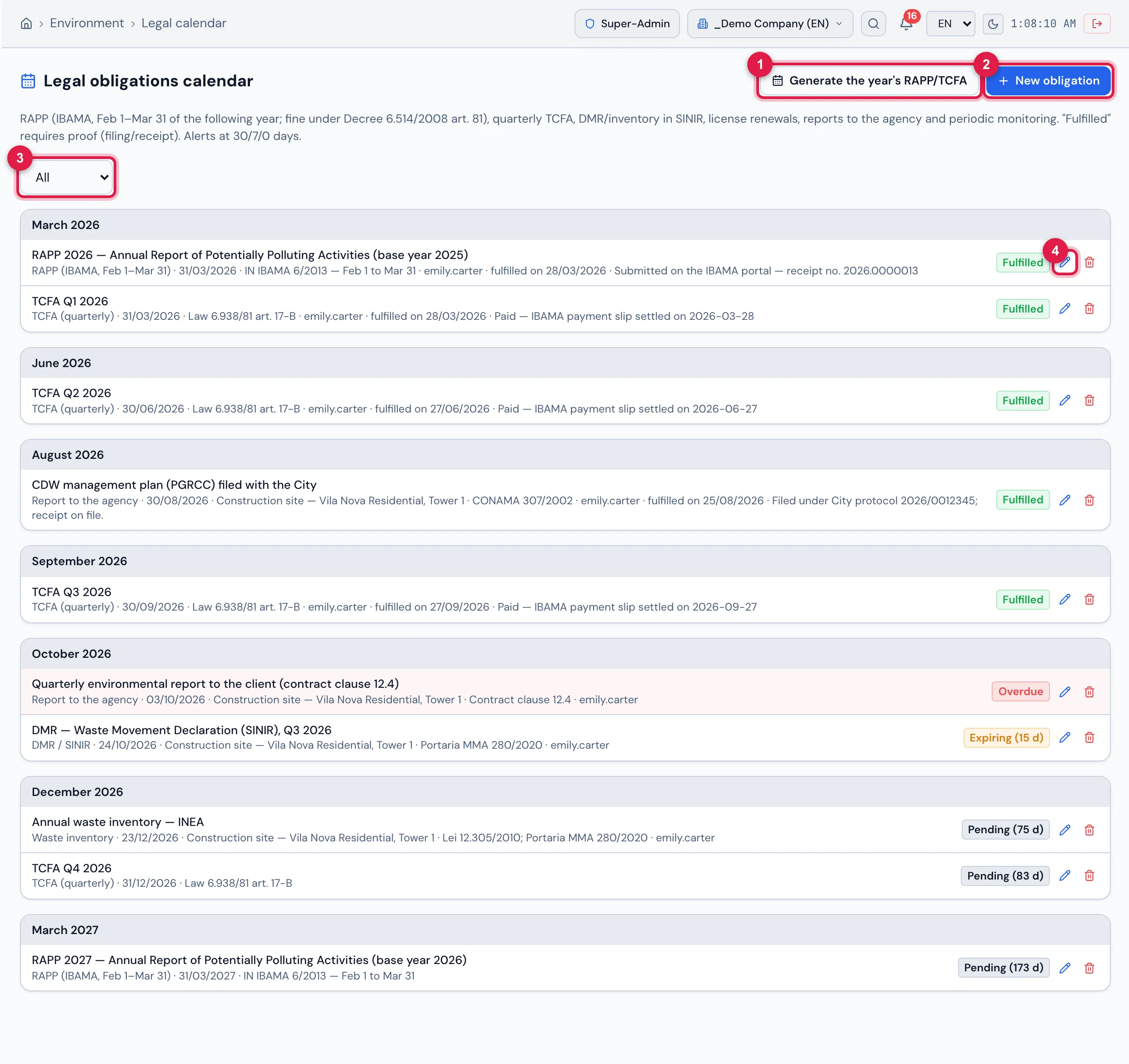The image size is (1129, 1064).
Task: Edit the TCFA Q3 2026 entry
Action: (x=1065, y=600)
